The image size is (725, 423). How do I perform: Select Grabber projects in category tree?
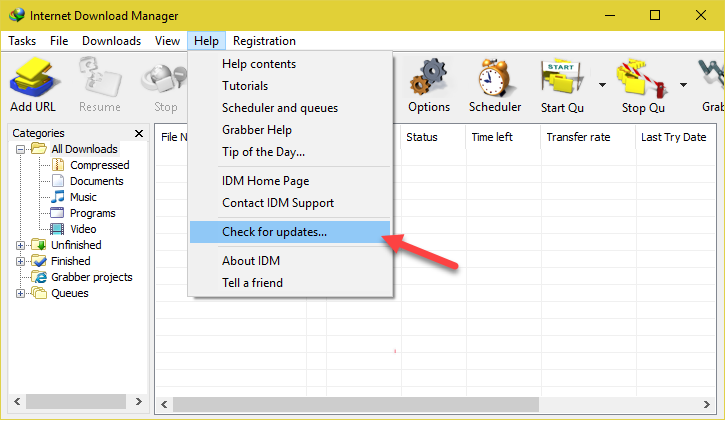[x=91, y=277]
